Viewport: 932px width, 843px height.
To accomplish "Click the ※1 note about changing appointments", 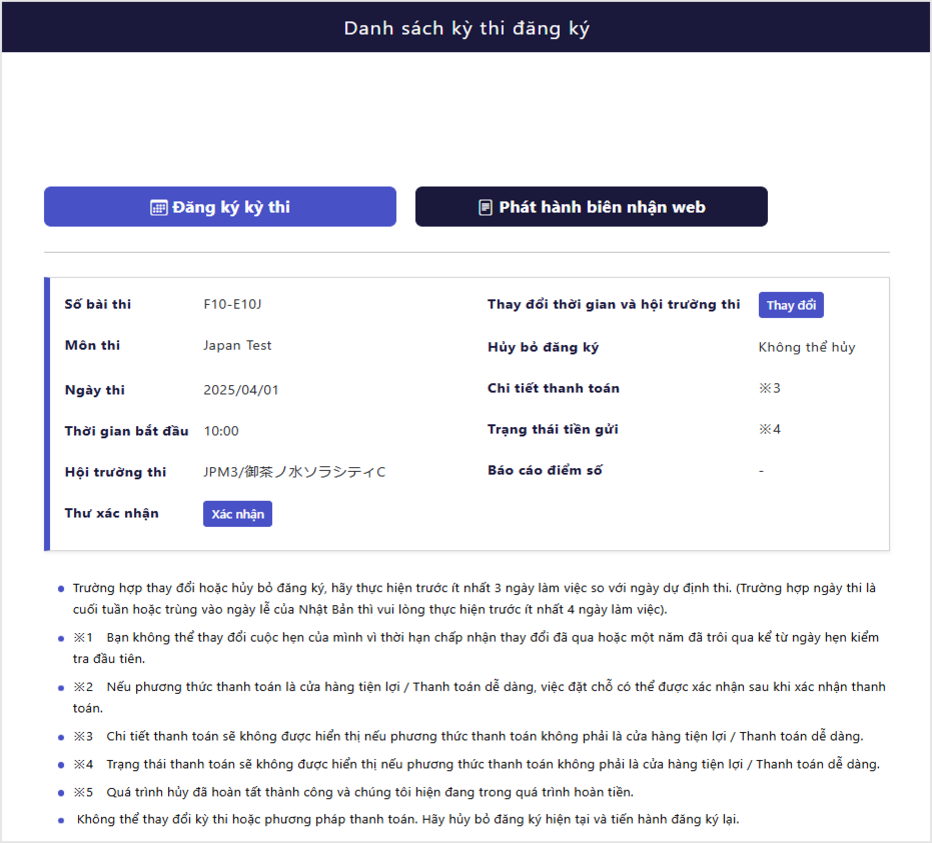I will point(476,637).
